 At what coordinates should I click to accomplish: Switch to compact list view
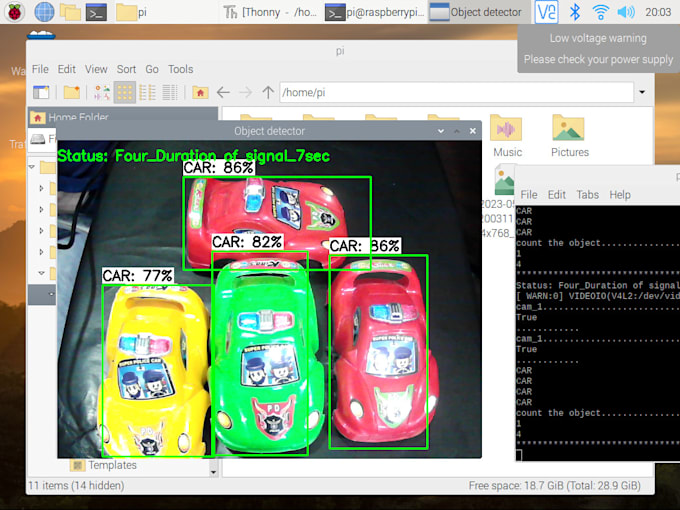tap(147, 92)
